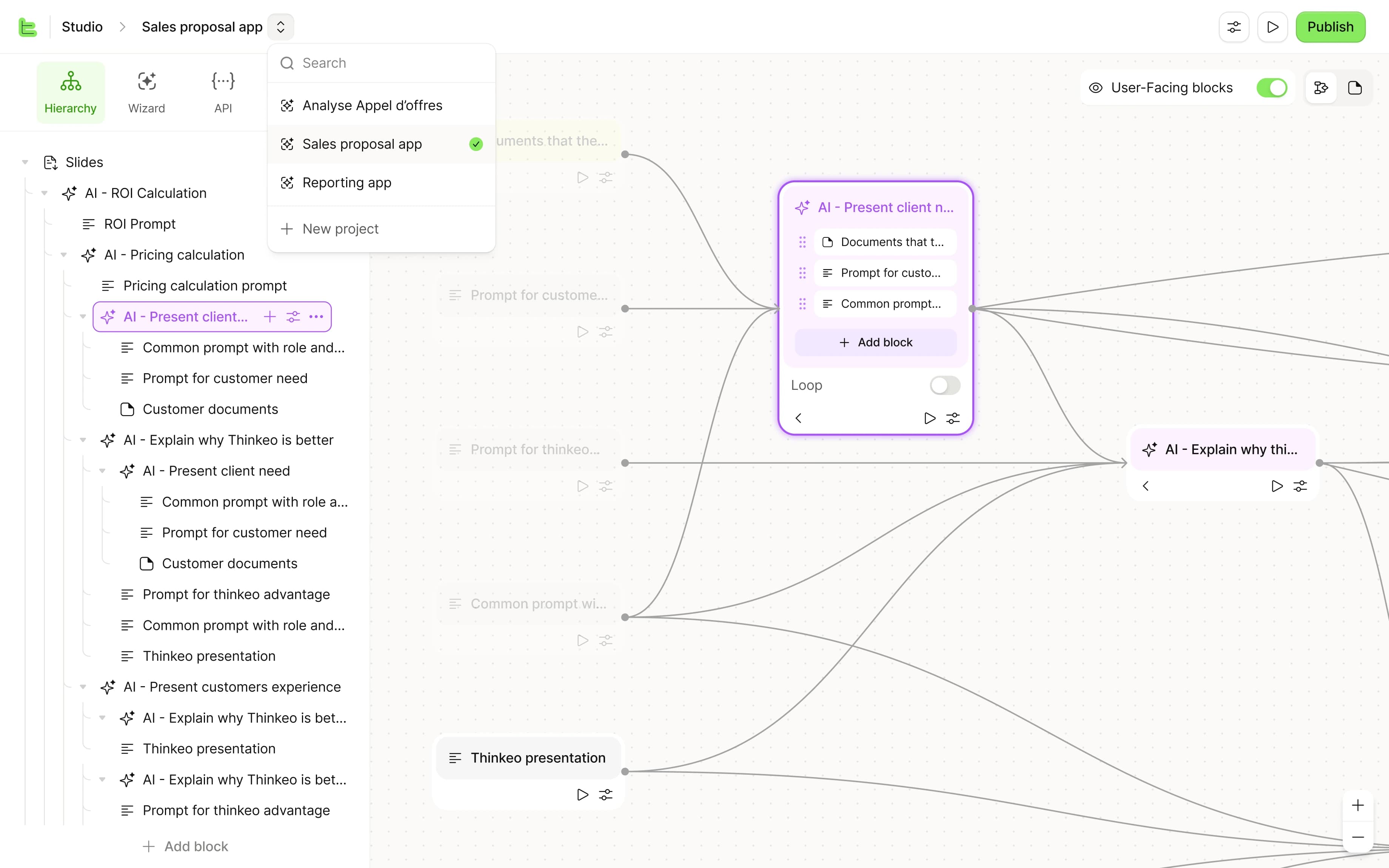
Task: Open settings on Thinkeo presentation node
Action: tap(605, 795)
